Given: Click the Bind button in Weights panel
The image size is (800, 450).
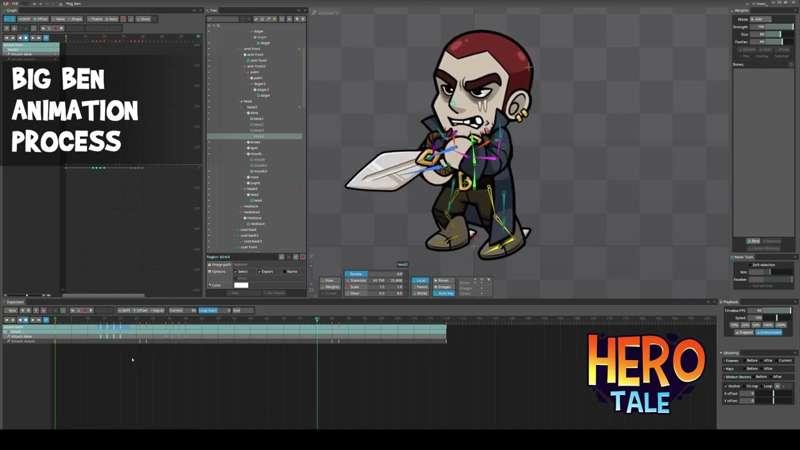Looking at the screenshot, I should (753, 241).
